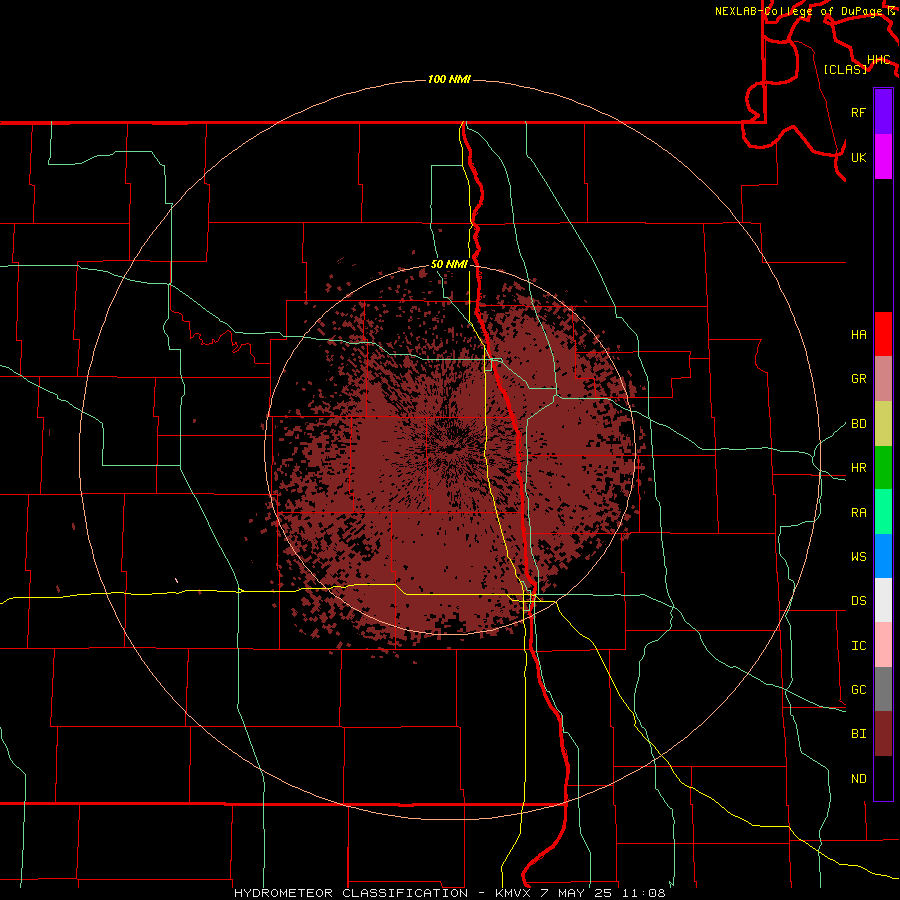Click the RF legend label
The width and height of the screenshot is (900, 900).
pos(859,112)
